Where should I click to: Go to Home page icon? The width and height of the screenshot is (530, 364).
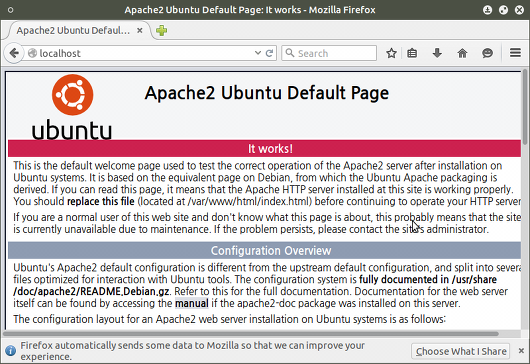tap(462, 53)
